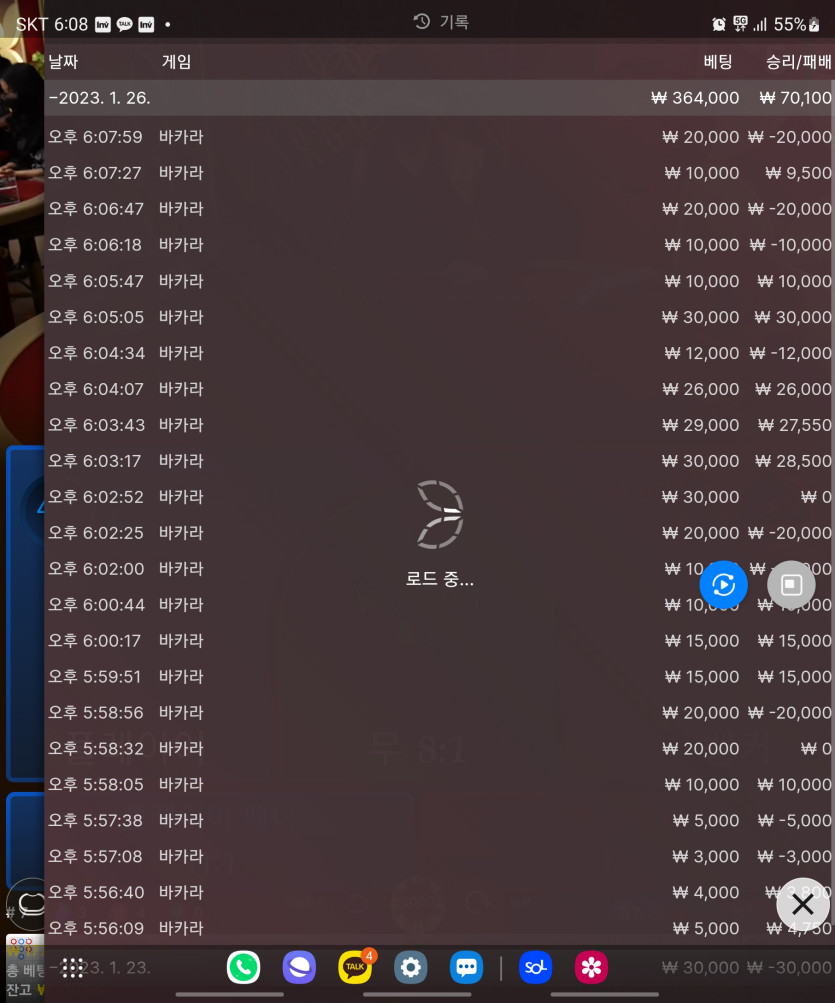Tap the ₩ 27,550 win amount
The width and height of the screenshot is (835, 1003).
click(x=795, y=425)
